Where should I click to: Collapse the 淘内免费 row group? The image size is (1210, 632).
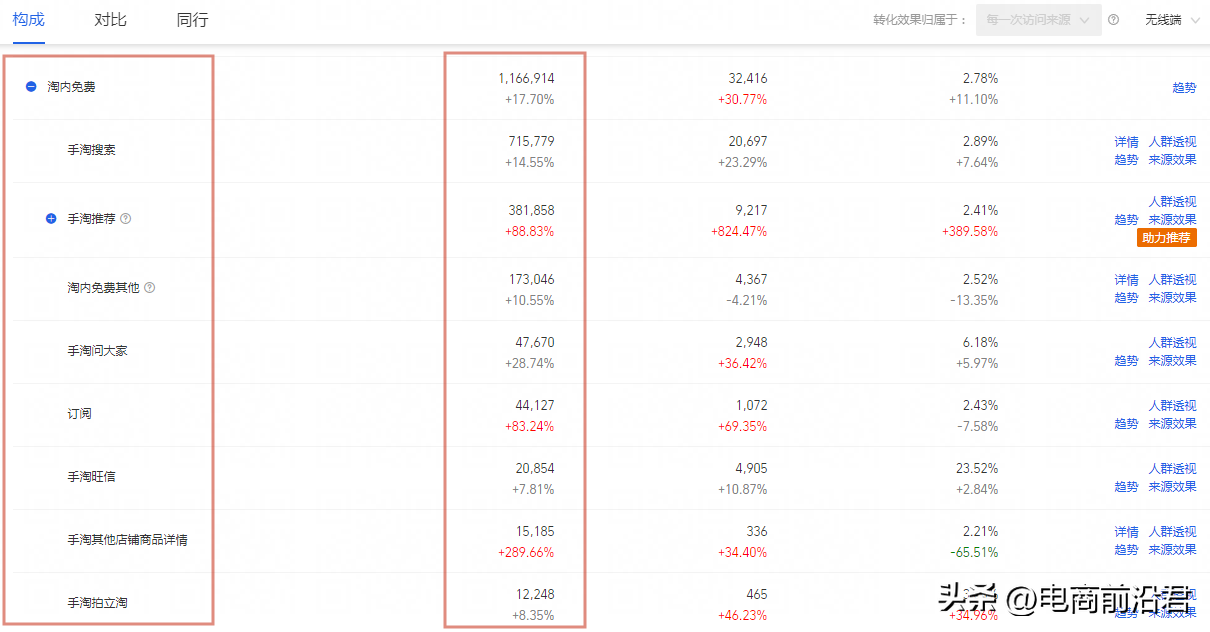coord(31,87)
